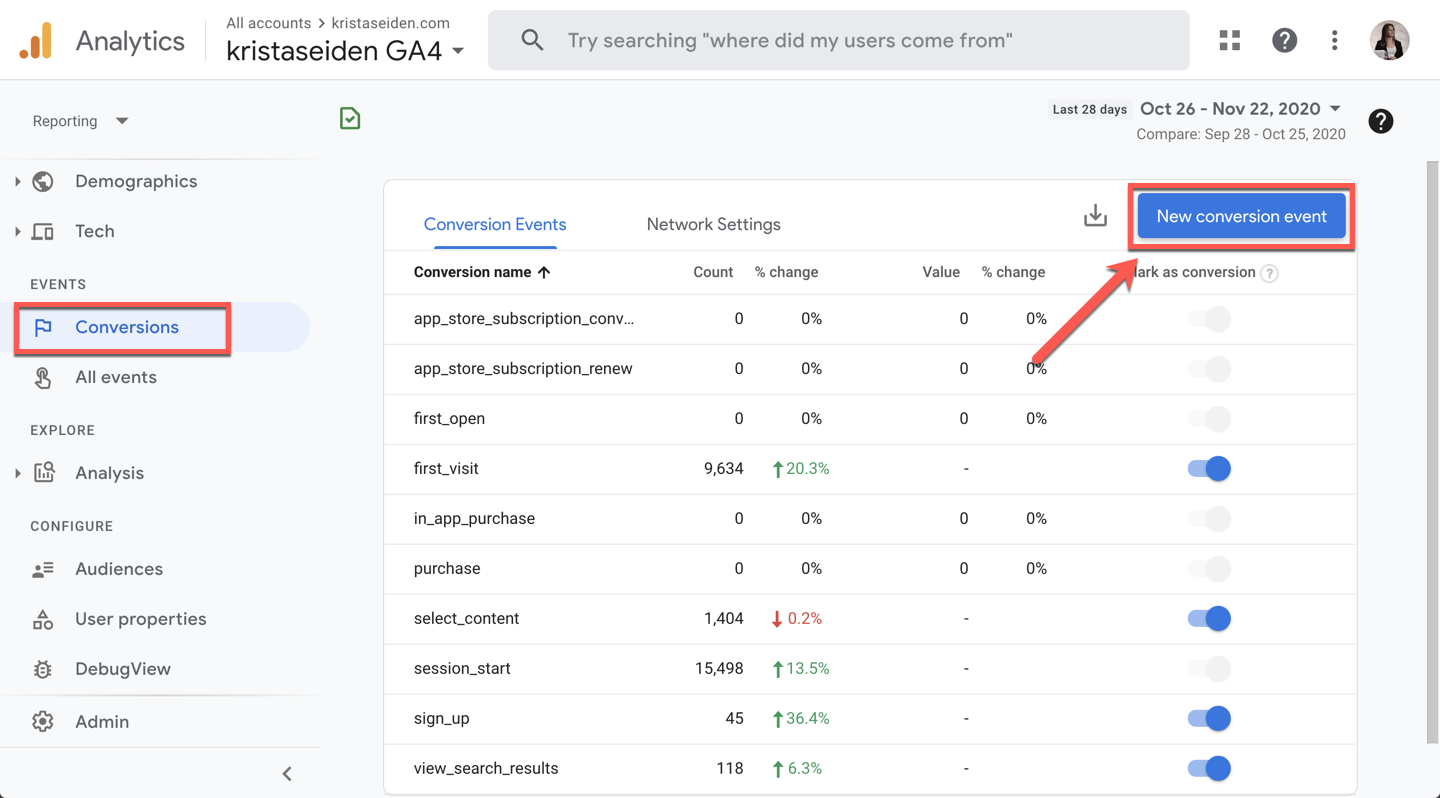Open DebugView from the sidebar
The image size is (1440, 798).
[x=122, y=669]
